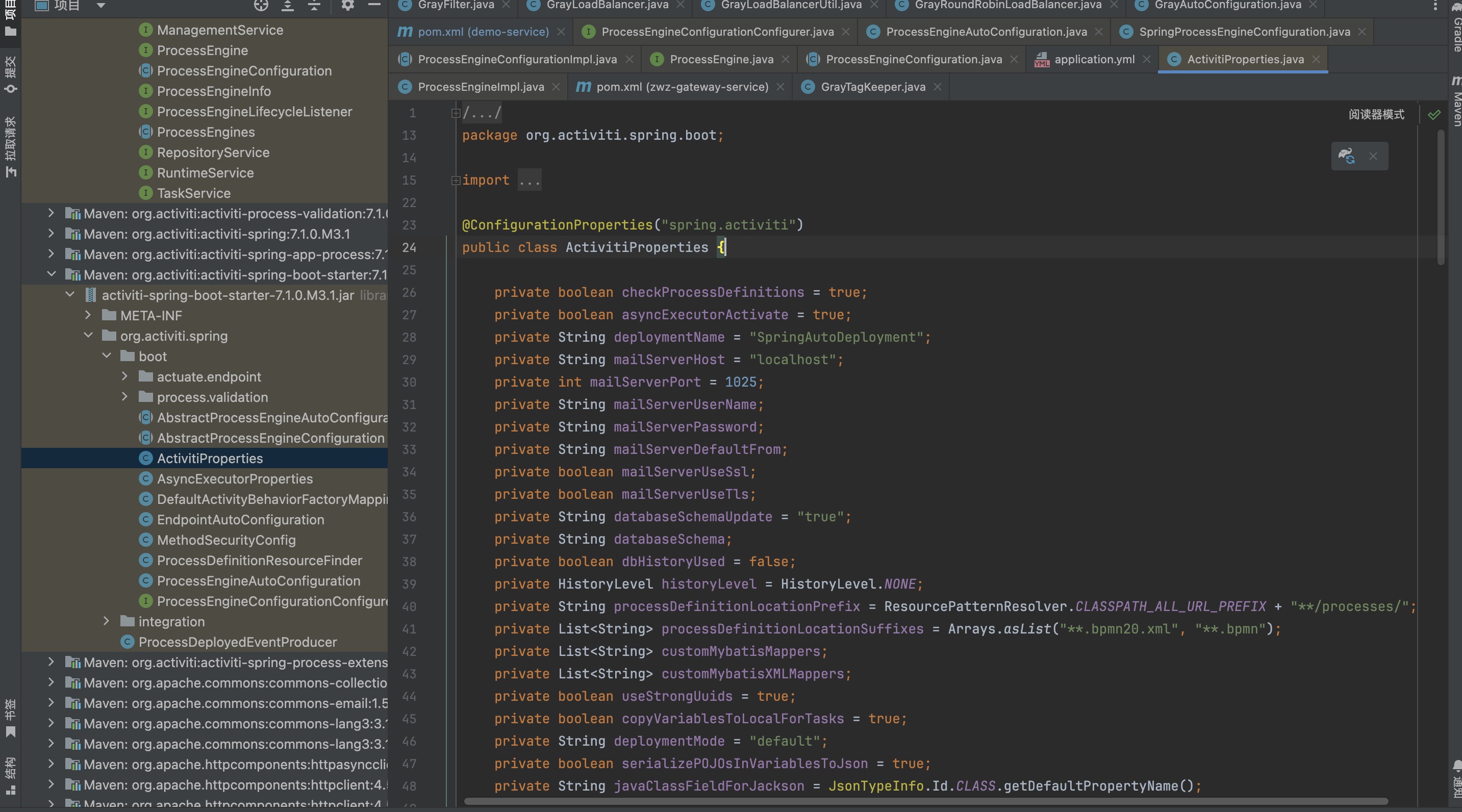Expand the META-INF folder

coord(88,316)
